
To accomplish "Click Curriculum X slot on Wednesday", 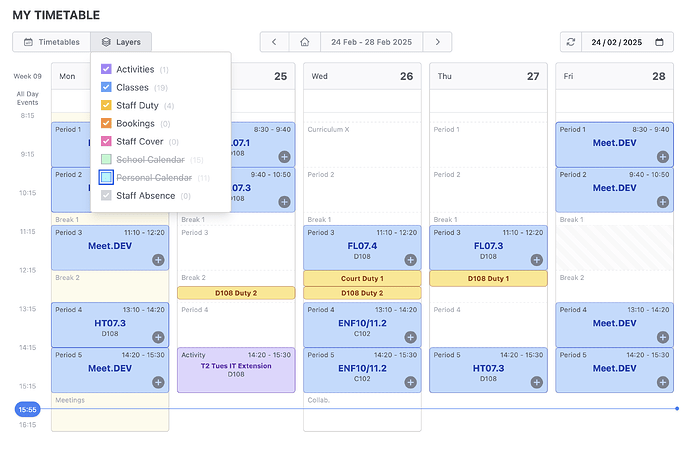I will 362,145.
